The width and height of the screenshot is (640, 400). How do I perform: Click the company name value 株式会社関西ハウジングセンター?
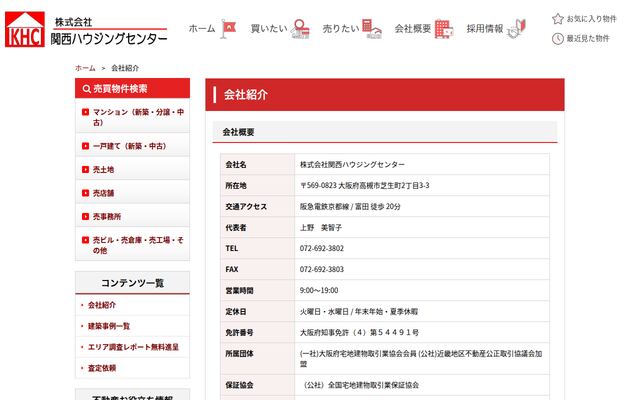[x=352, y=164]
